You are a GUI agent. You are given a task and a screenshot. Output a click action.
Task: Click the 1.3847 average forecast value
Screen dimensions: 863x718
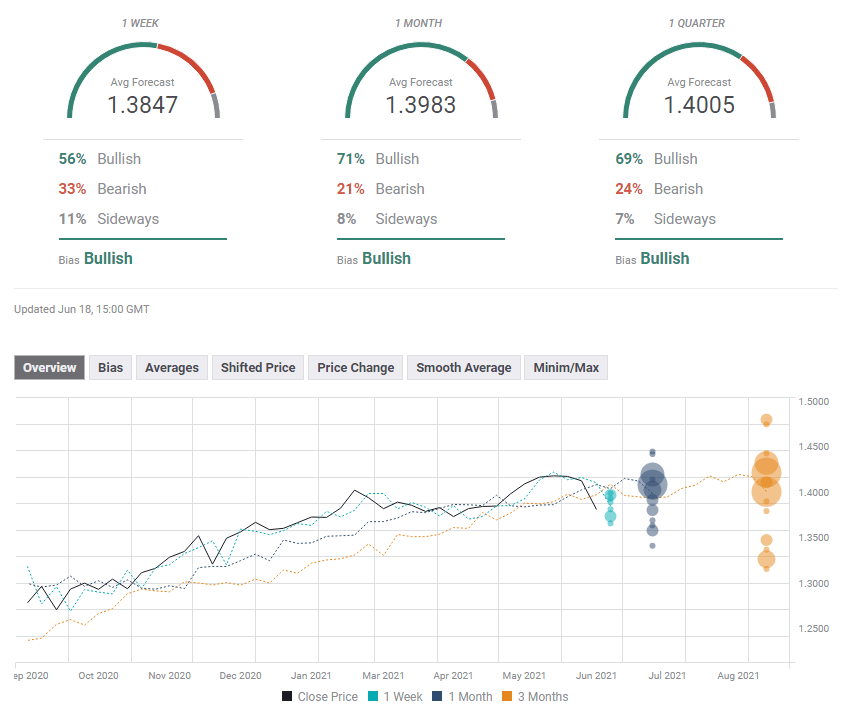click(x=143, y=105)
